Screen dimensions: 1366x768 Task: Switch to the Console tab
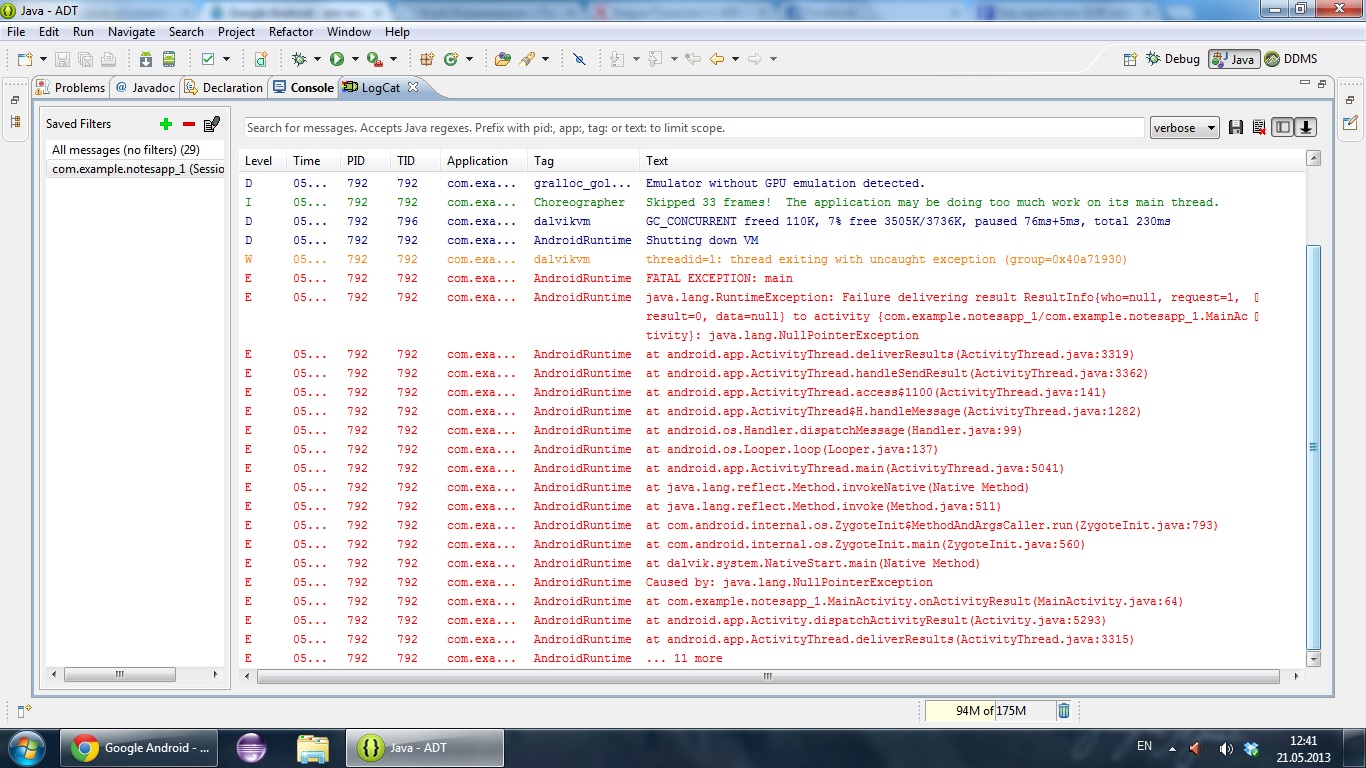coord(303,88)
